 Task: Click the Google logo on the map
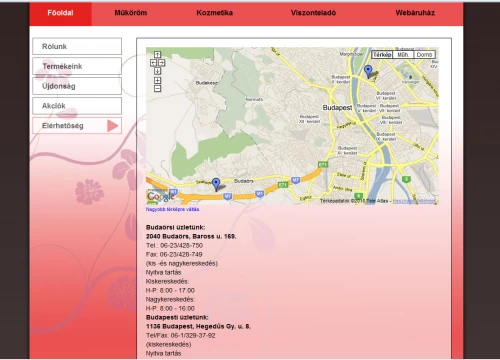click(160, 197)
